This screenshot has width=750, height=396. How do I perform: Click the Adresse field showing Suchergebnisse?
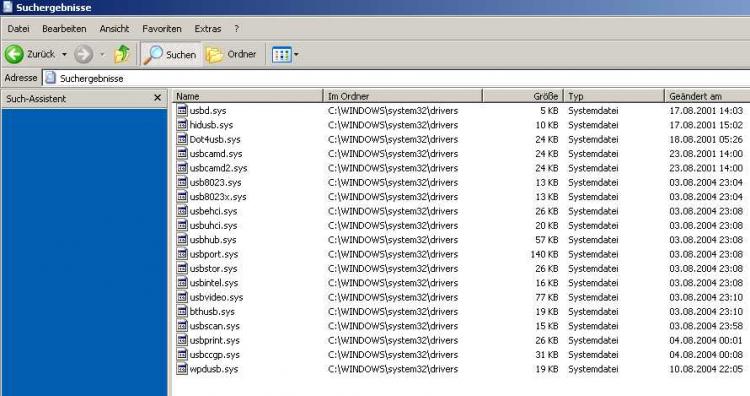tap(396, 78)
